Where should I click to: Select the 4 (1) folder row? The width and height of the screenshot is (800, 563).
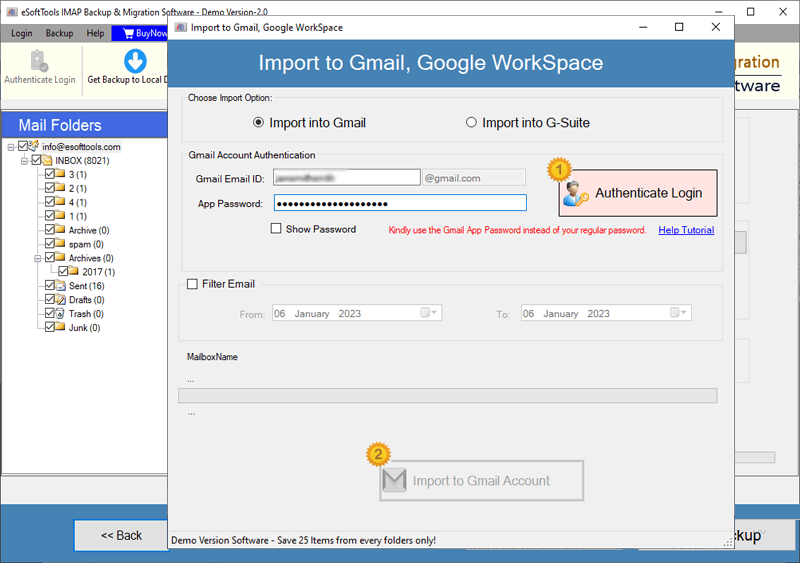click(x=78, y=202)
